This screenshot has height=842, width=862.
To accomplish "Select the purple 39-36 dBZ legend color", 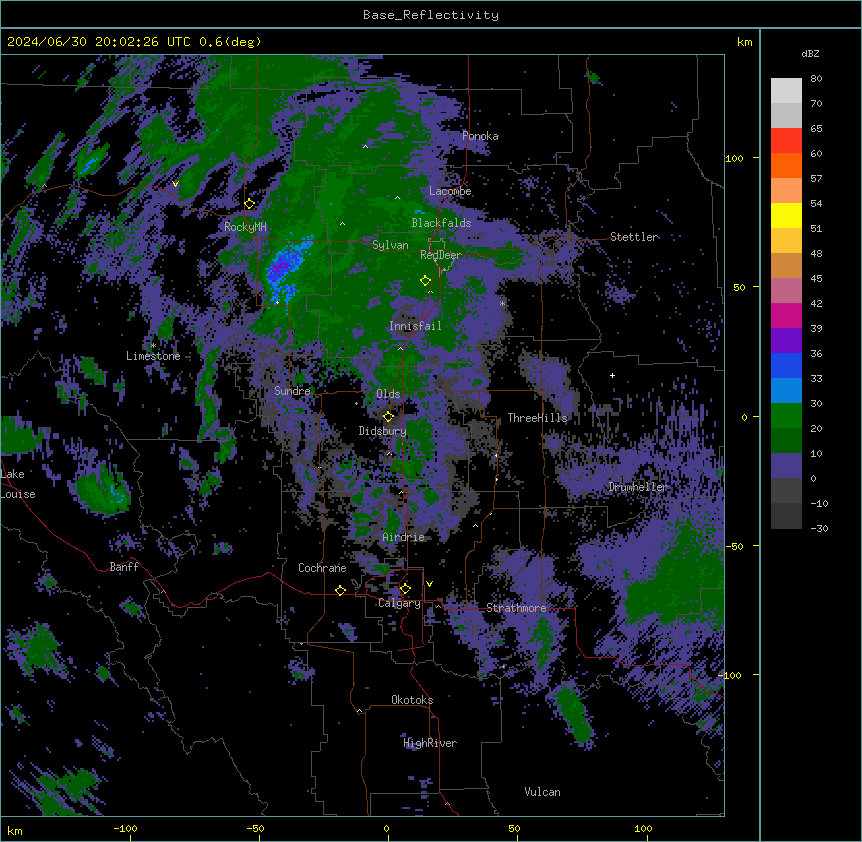I will click(x=786, y=341).
